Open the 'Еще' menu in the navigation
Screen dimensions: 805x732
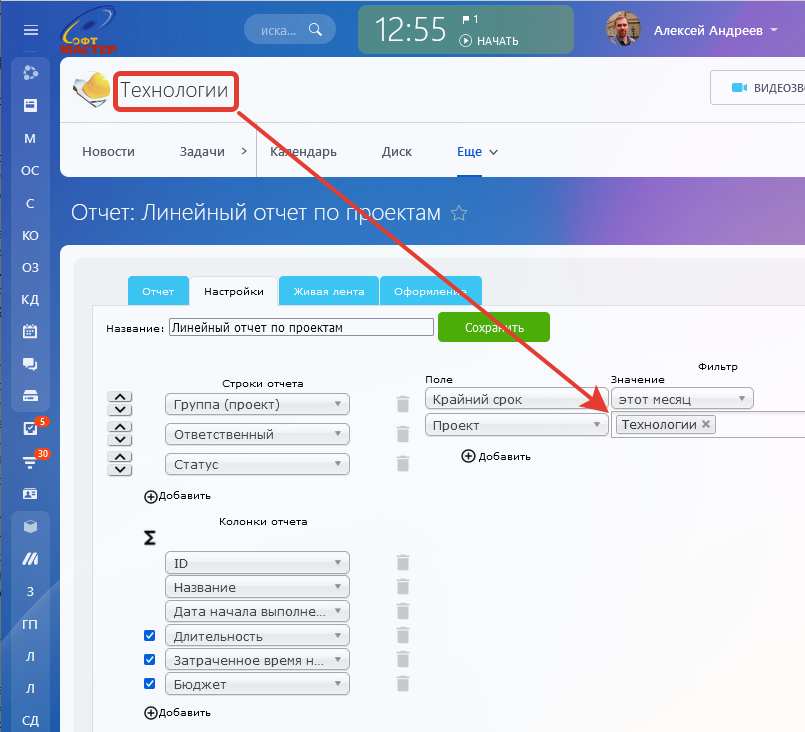click(x=477, y=152)
